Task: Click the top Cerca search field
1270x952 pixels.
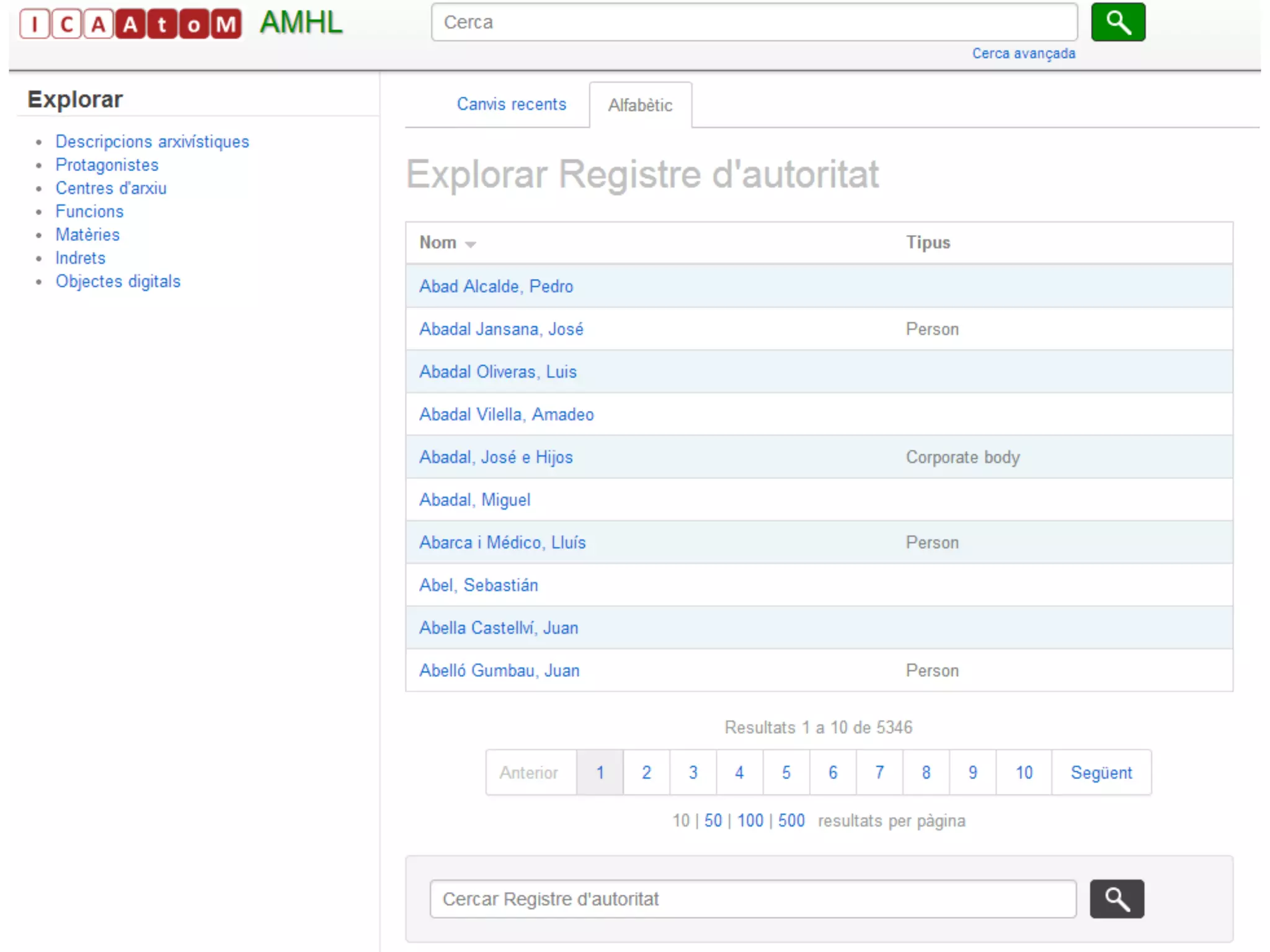Action: click(x=753, y=22)
